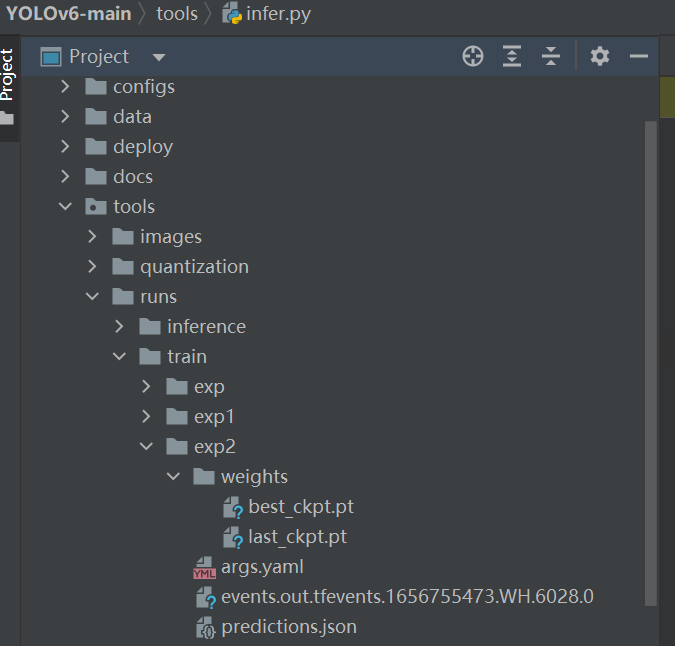Expand the docs folder chevron

coord(65,176)
